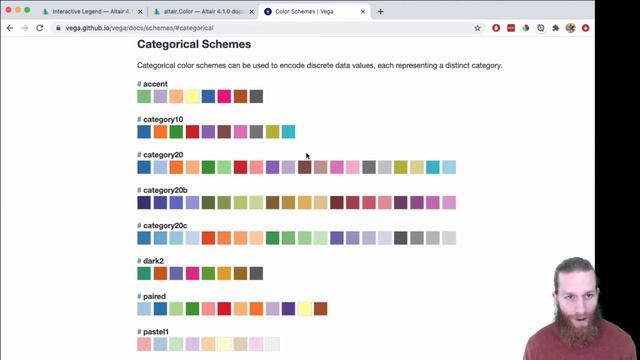Click the browser forward arrow

[x=25, y=28]
